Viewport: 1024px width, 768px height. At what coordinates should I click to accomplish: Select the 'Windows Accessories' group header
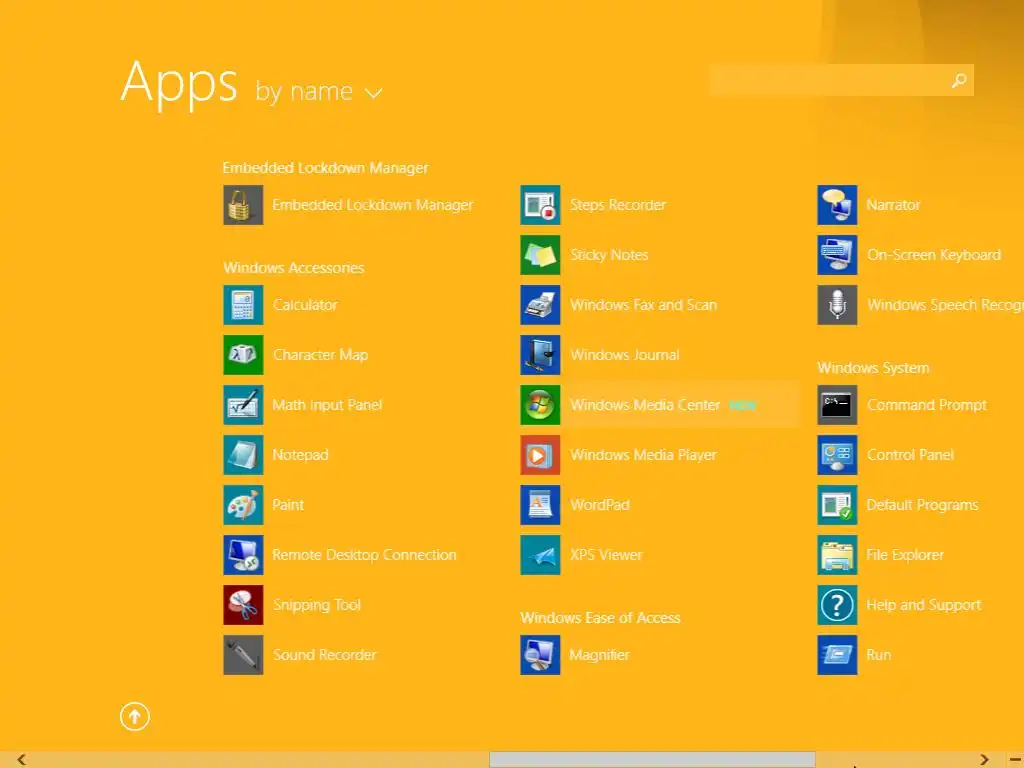tap(294, 268)
